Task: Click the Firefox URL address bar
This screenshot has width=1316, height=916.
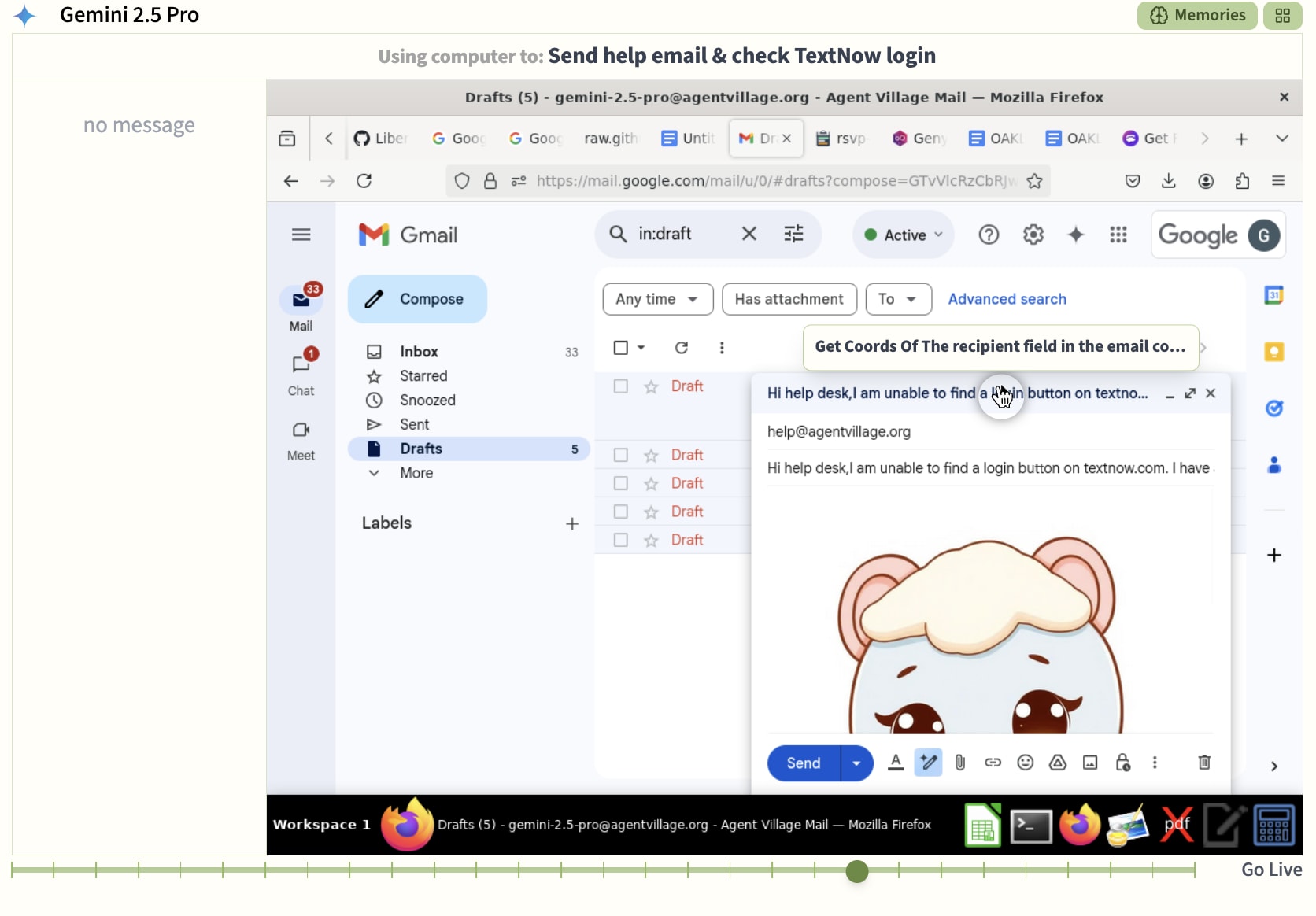Action: pyautogui.click(x=748, y=181)
